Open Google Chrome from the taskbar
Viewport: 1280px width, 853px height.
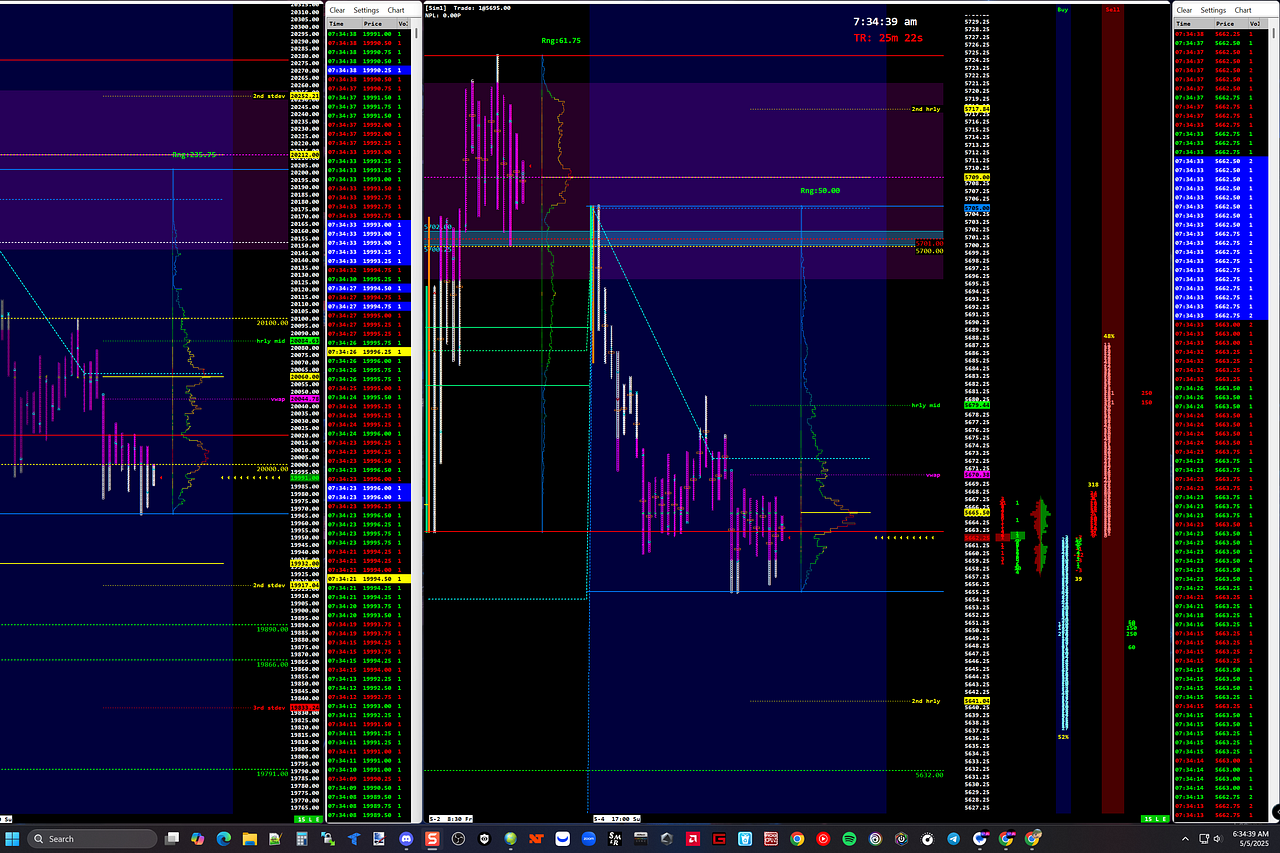(796, 840)
